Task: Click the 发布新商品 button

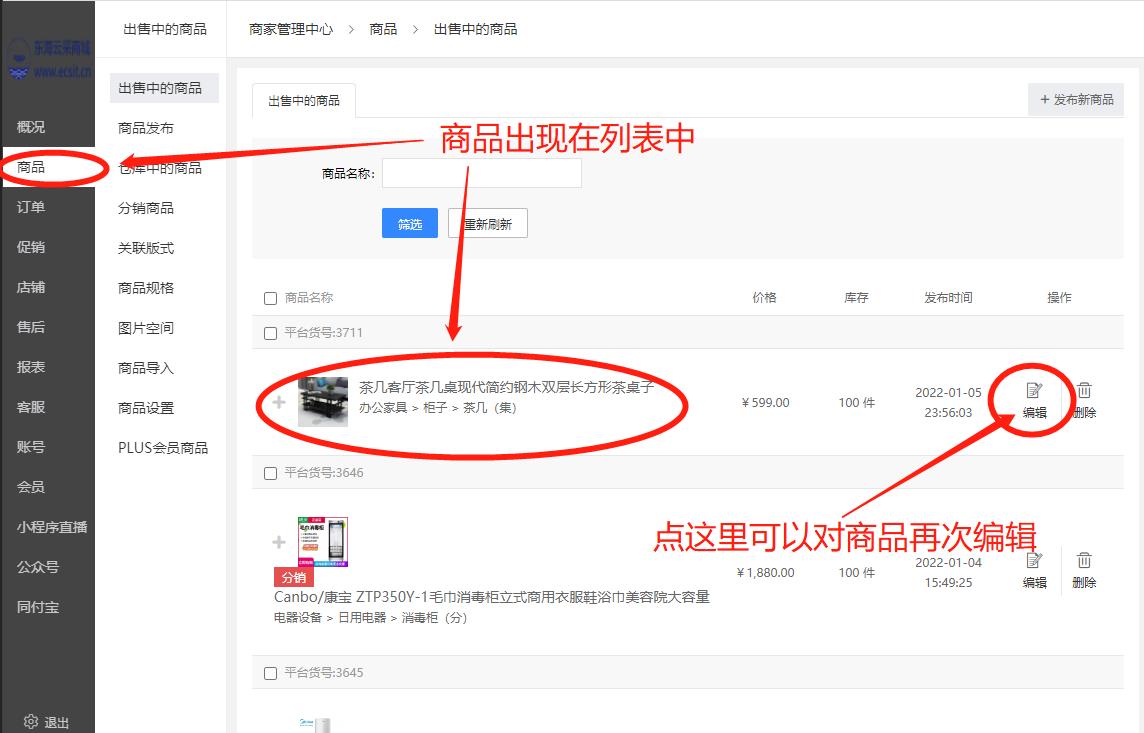Action: (x=1076, y=100)
